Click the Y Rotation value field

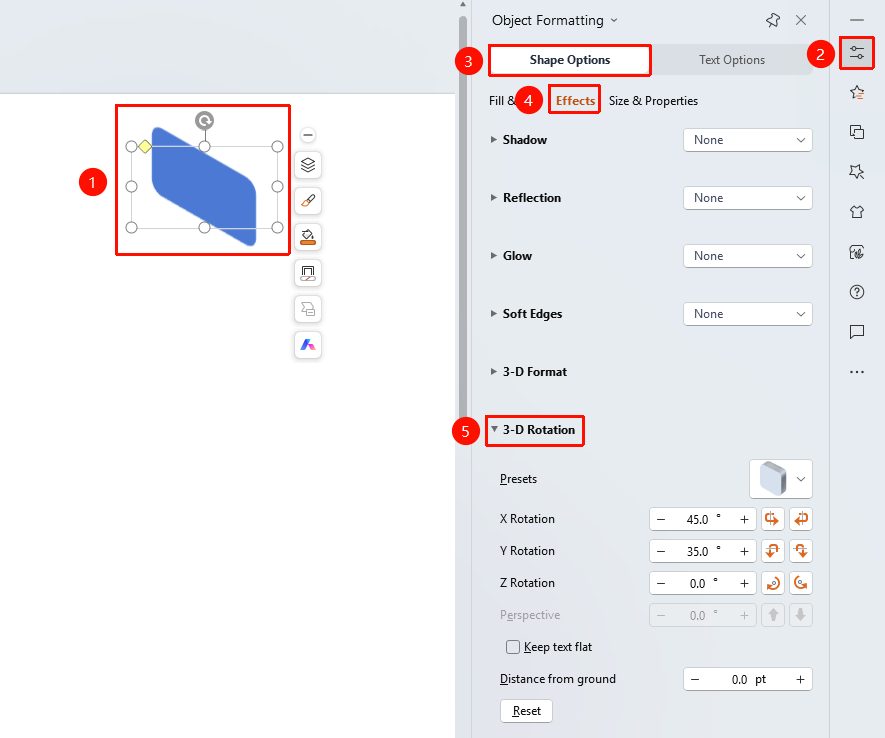[x=703, y=551]
